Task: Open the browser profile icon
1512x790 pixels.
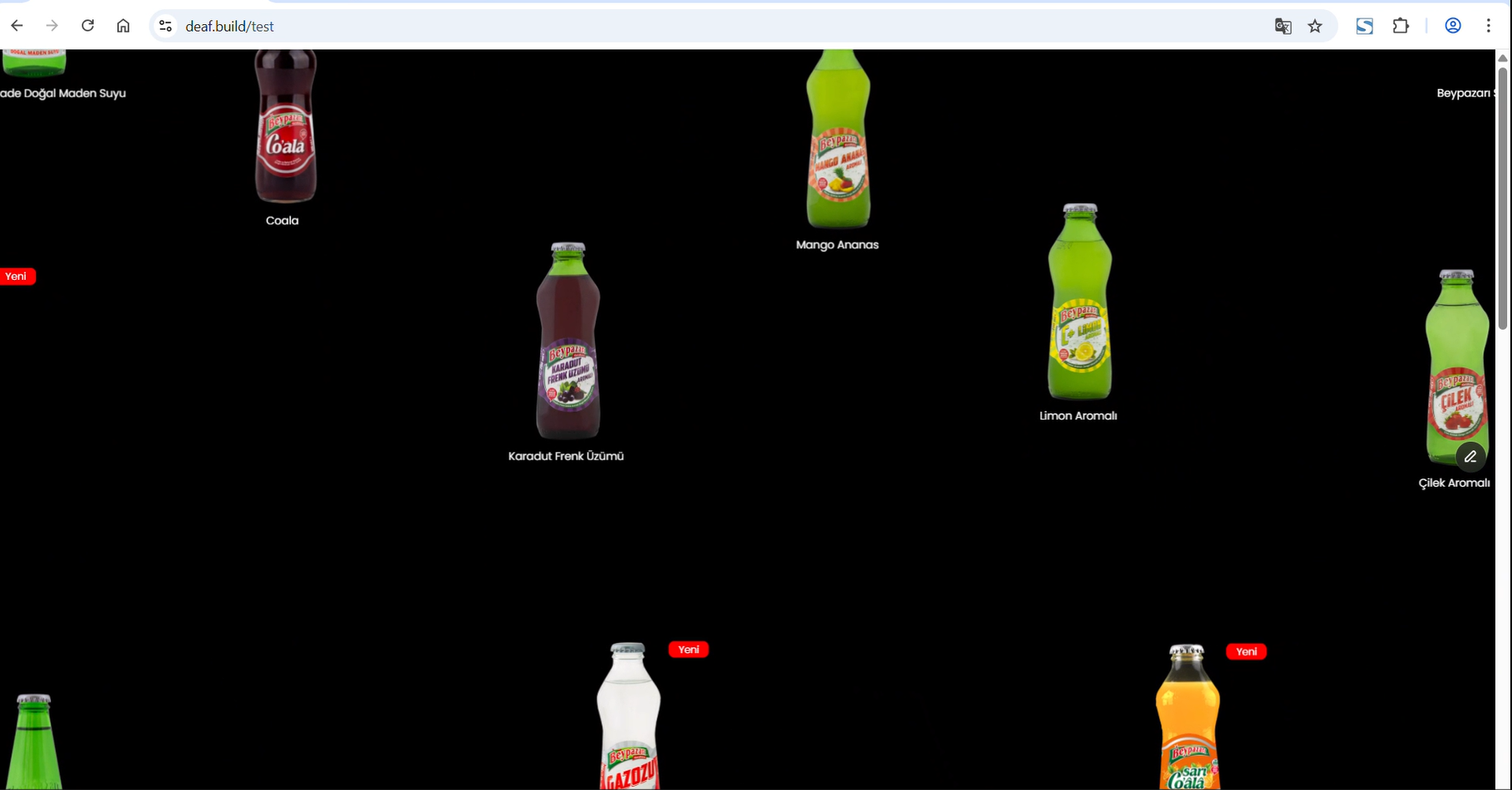Action: tap(1453, 26)
